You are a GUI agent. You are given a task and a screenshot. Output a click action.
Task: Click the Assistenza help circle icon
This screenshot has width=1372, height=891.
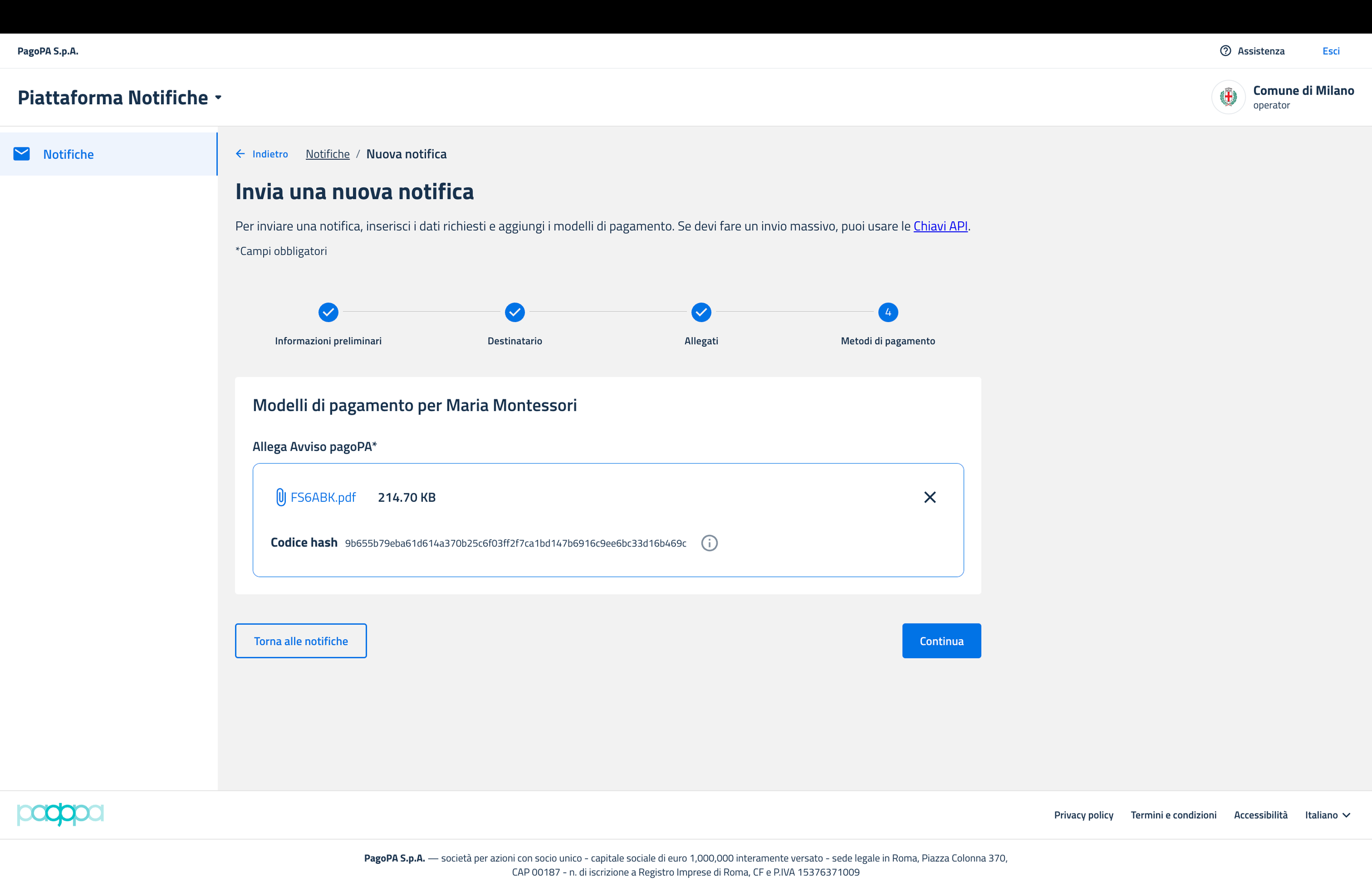pos(1225,51)
